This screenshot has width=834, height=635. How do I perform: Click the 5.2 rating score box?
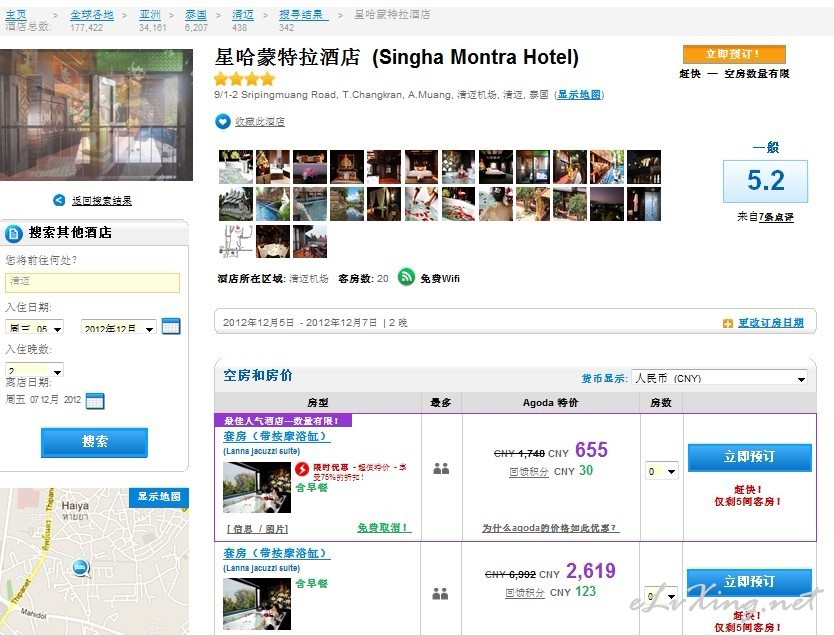[x=765, y=181]
